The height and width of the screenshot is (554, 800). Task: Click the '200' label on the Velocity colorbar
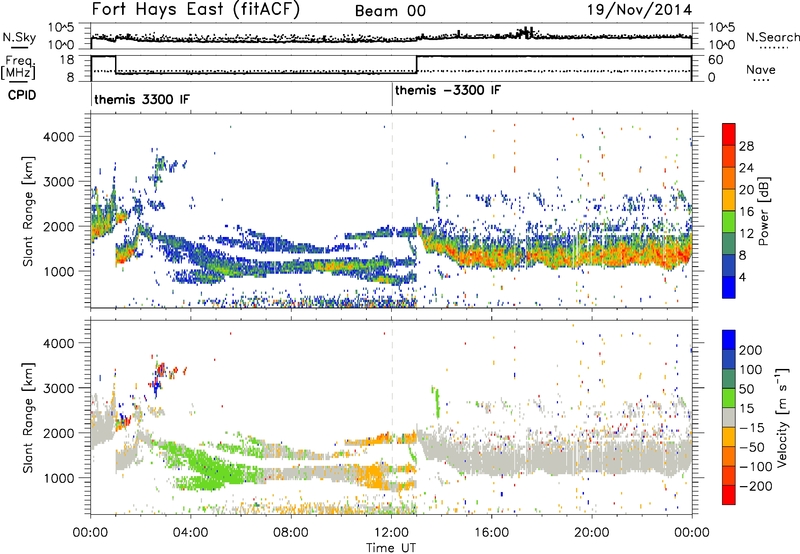(x=751, y=350)
